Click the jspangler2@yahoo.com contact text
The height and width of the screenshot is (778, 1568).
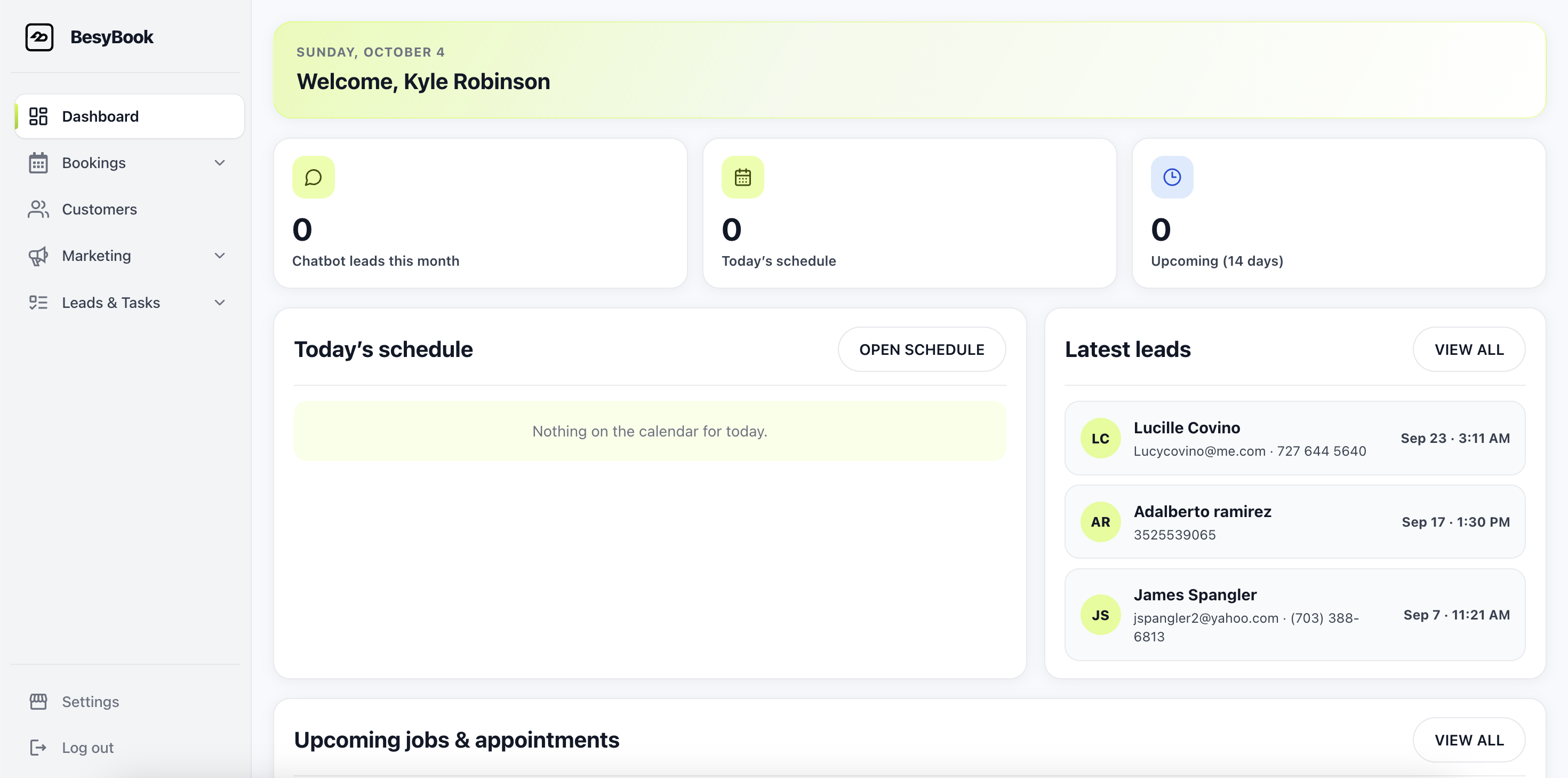1206,618
